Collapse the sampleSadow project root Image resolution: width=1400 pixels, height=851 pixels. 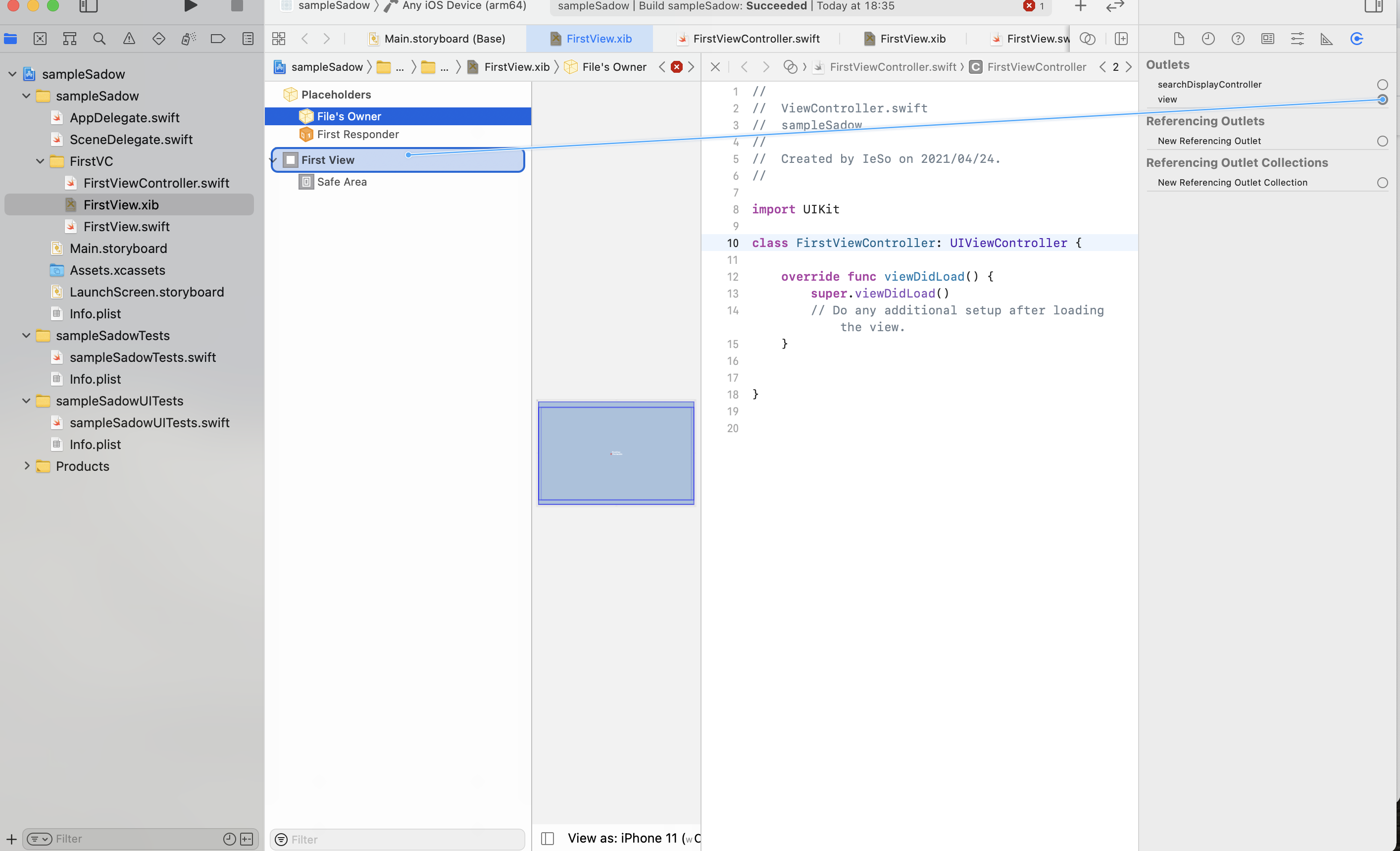[12, 74]
